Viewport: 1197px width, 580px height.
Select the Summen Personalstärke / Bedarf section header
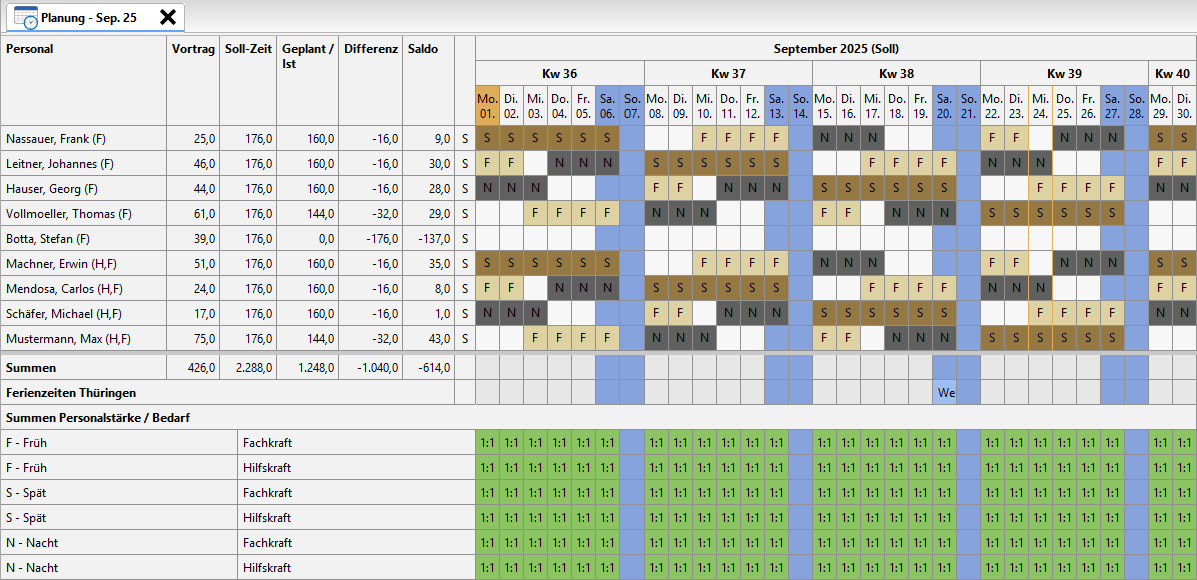coord(100,418)
